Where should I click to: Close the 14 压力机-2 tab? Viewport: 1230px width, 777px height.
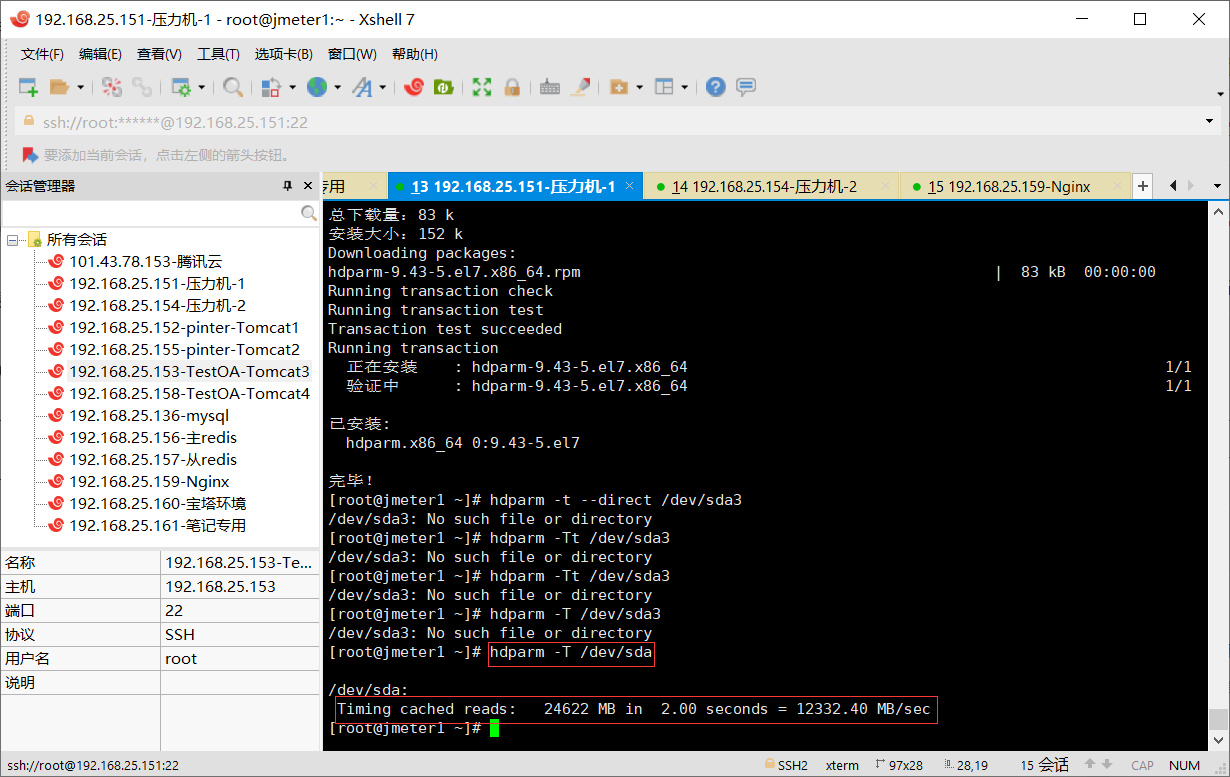tap(885, 186)
